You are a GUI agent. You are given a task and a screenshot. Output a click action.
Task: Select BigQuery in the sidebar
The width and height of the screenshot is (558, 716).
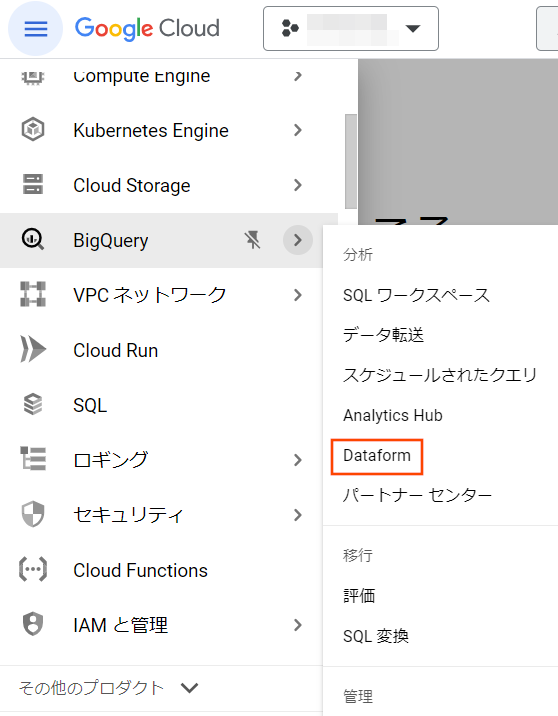click(x=111, y=241)
